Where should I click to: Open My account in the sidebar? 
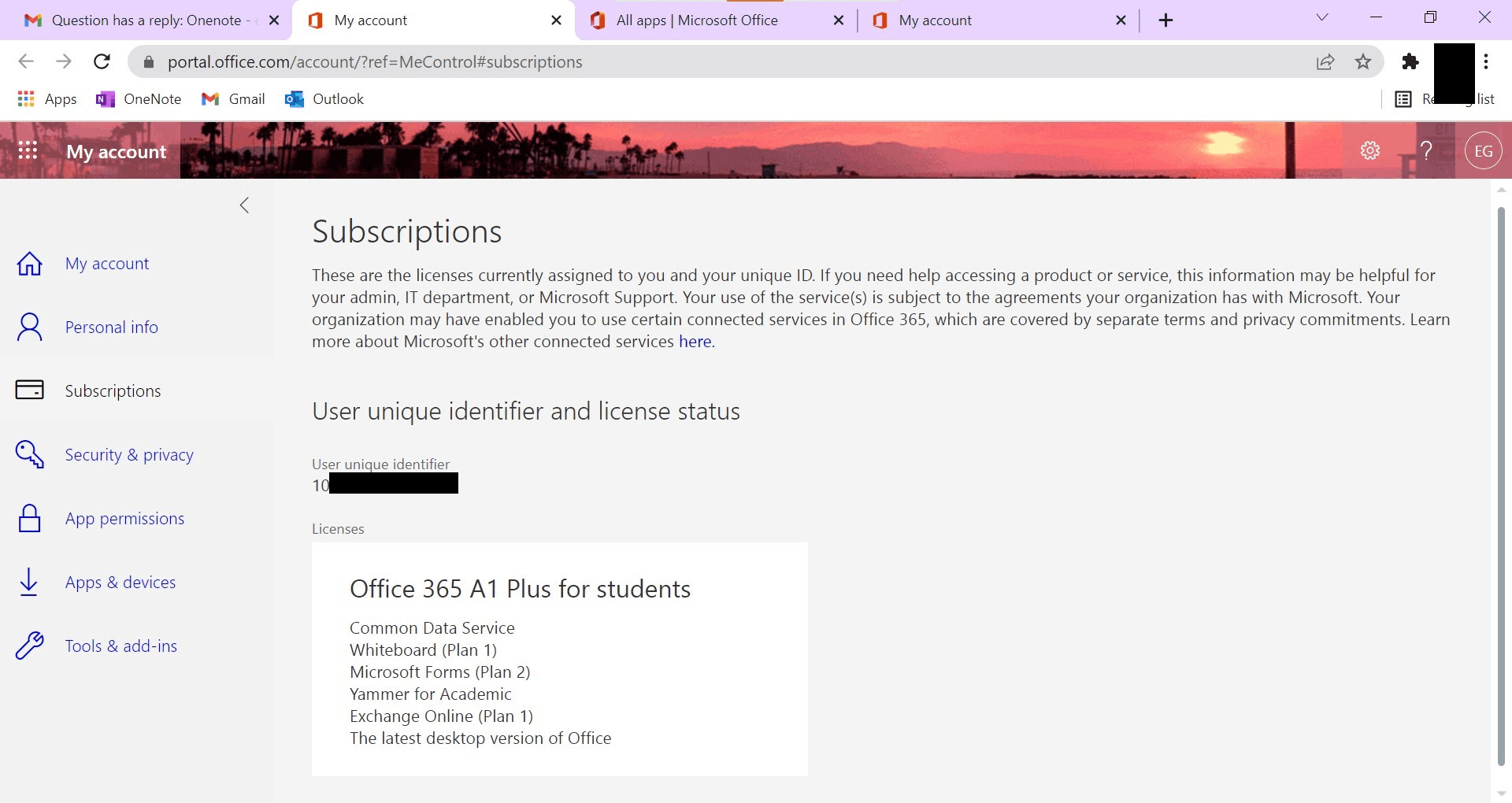pos(107,264)
